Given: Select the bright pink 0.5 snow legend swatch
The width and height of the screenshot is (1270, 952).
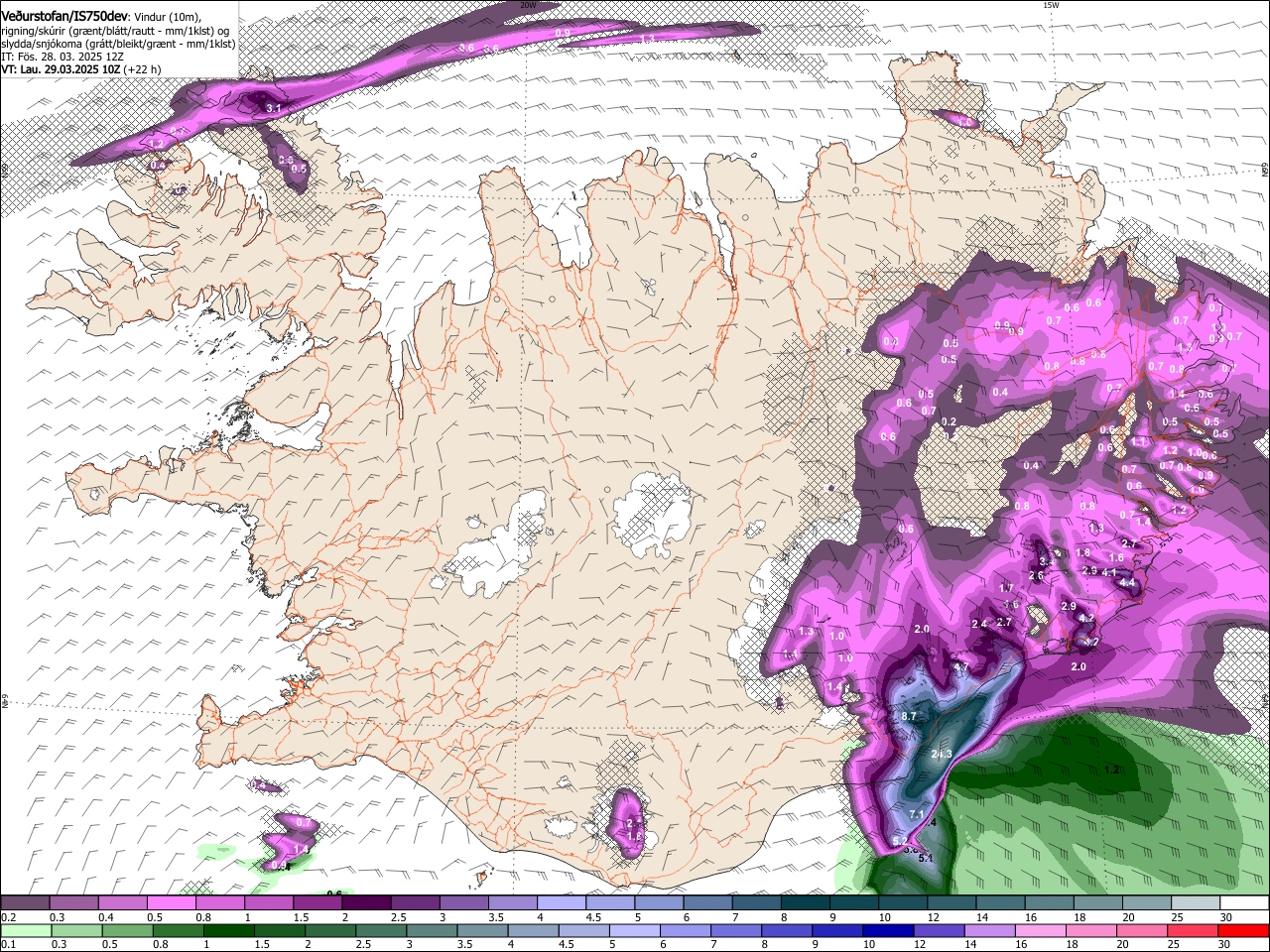Looking at the screenshot, I should [170, 903].
